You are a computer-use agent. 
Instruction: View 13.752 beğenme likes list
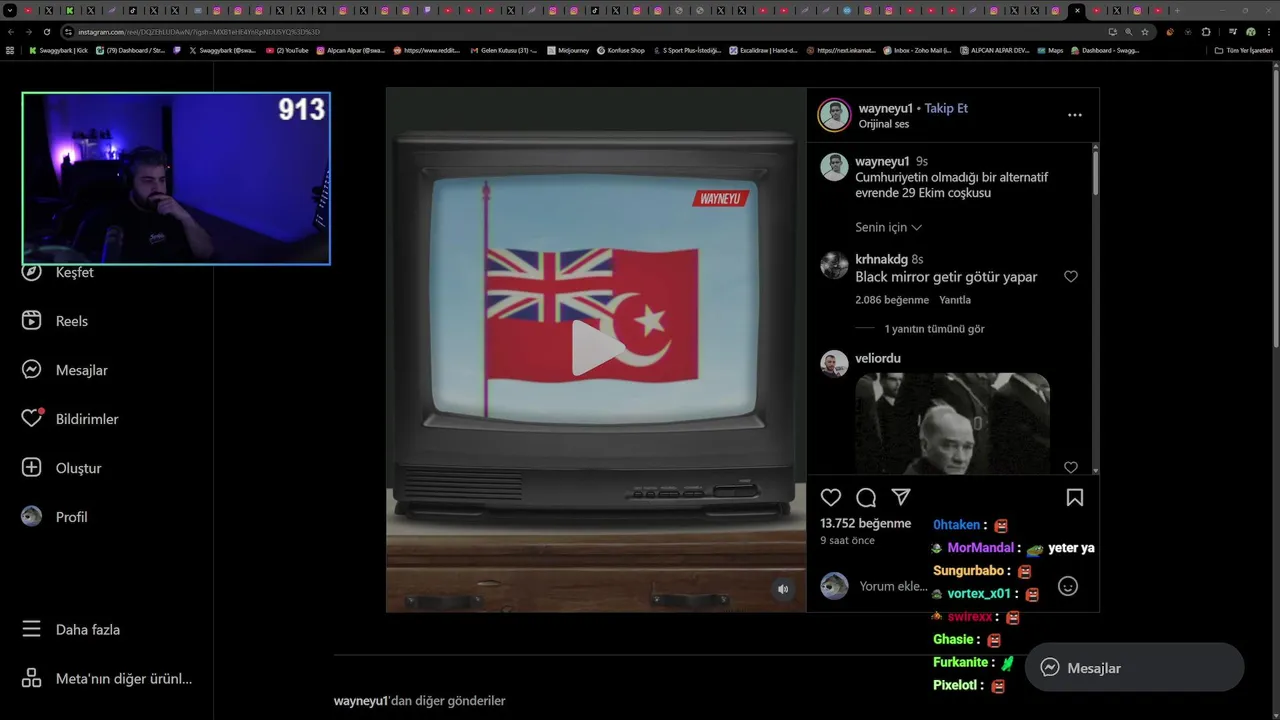(x=866, y=523)
